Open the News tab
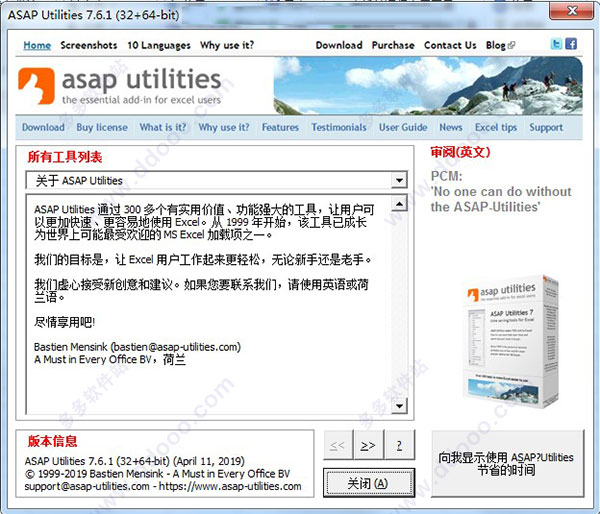 (451, 127)
